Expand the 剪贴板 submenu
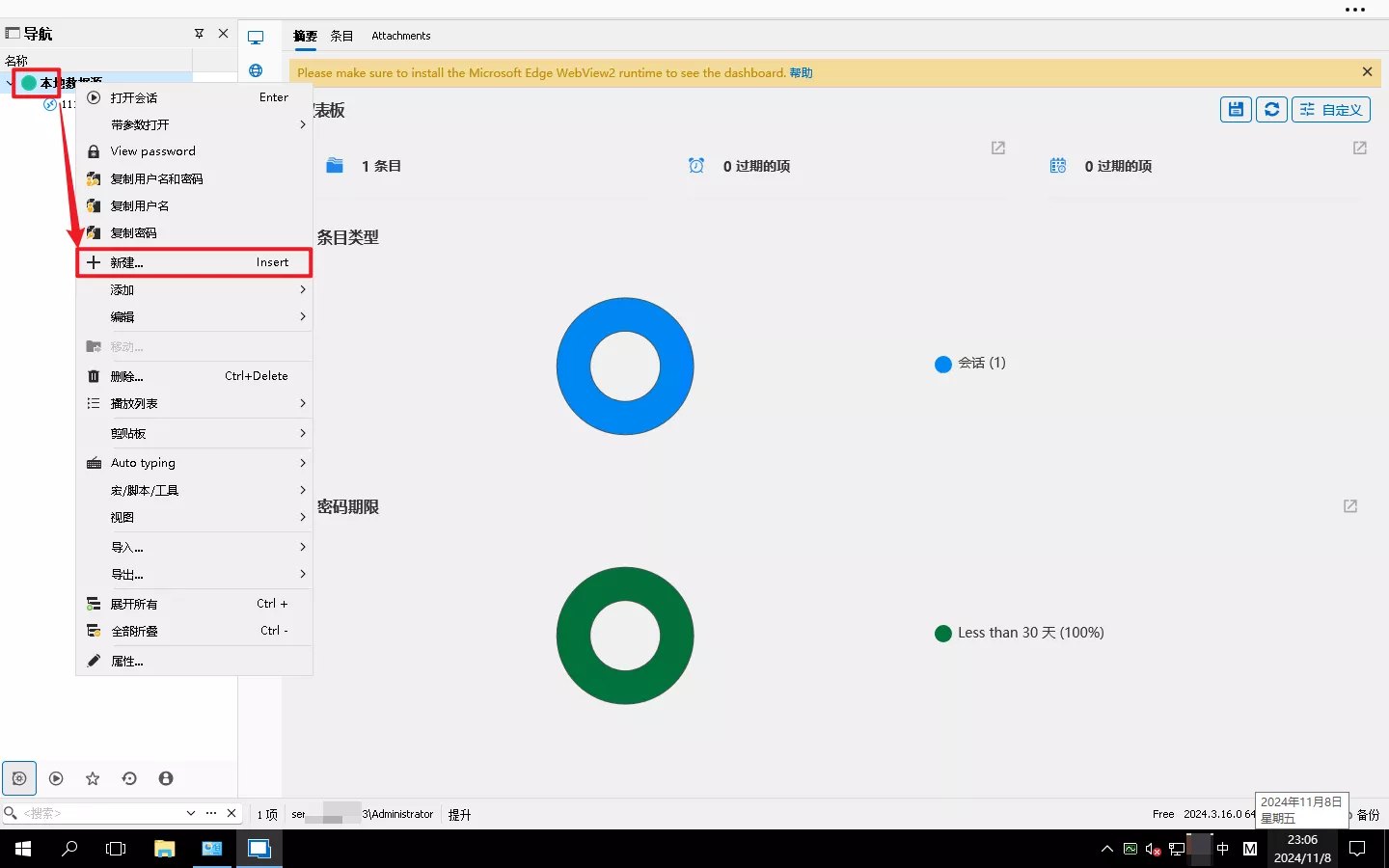Viewport: 1389px width, 868px height. click(194, 433)
